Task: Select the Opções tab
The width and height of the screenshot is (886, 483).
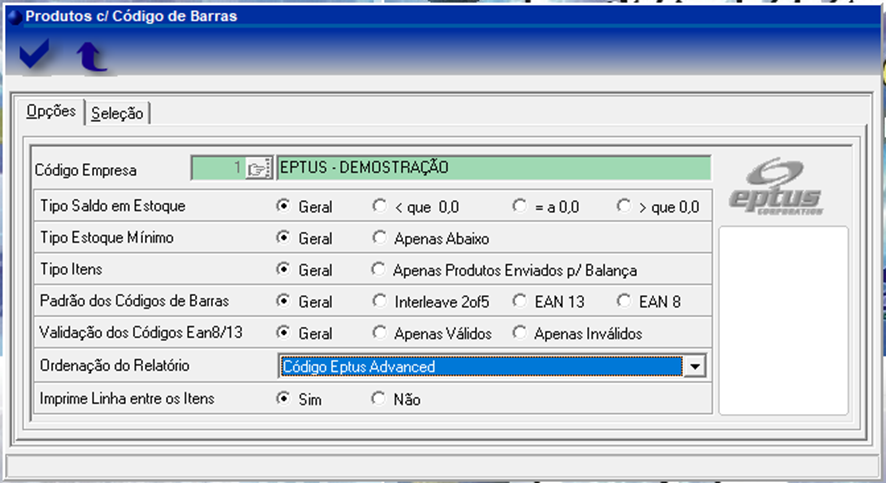Action: [x=51, y=112]
